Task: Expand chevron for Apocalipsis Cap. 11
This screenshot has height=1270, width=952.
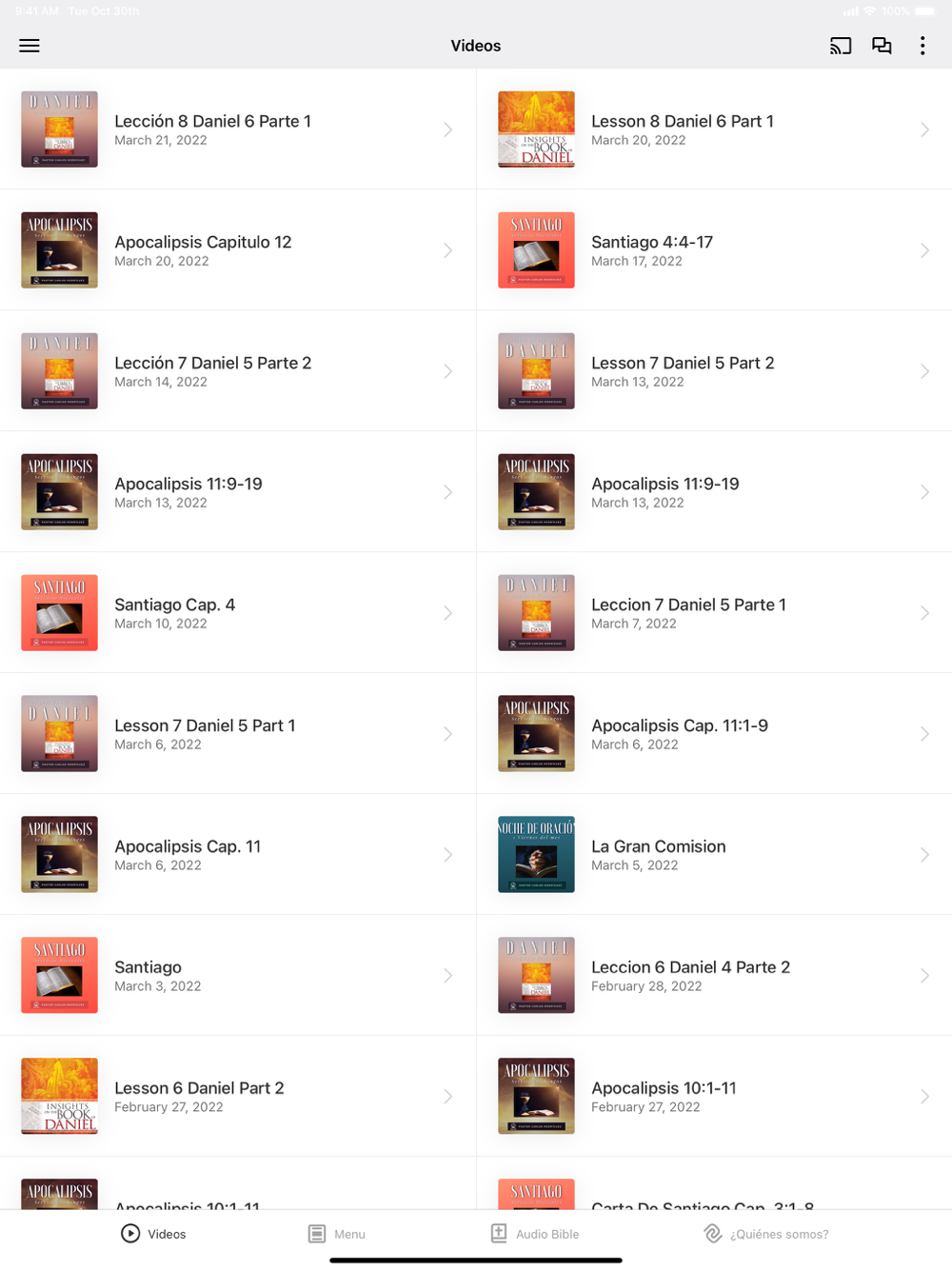Action: pyautogui.click(x=447, y=855)
